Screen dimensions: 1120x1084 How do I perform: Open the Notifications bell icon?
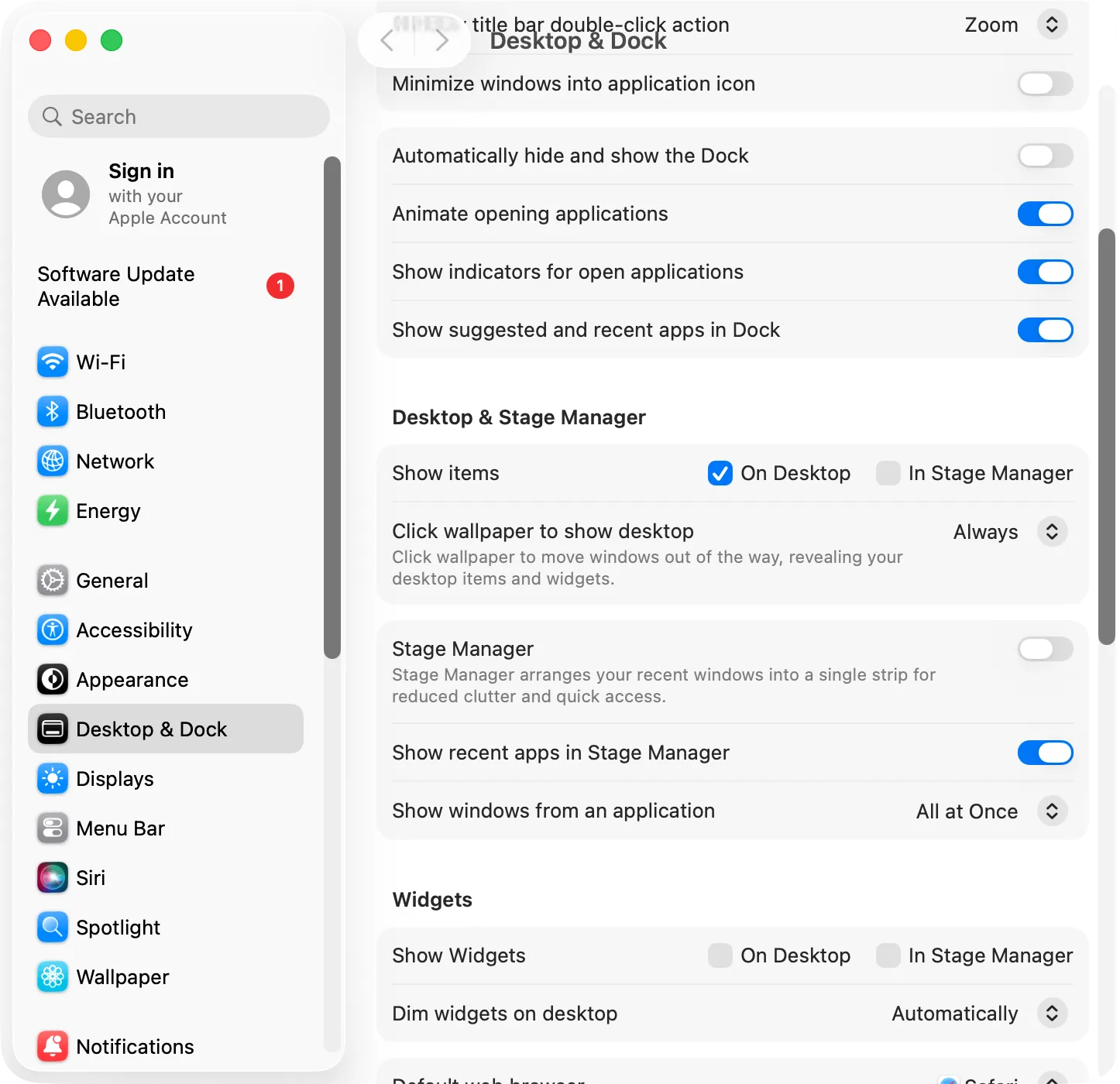(x=53, y=1046)
